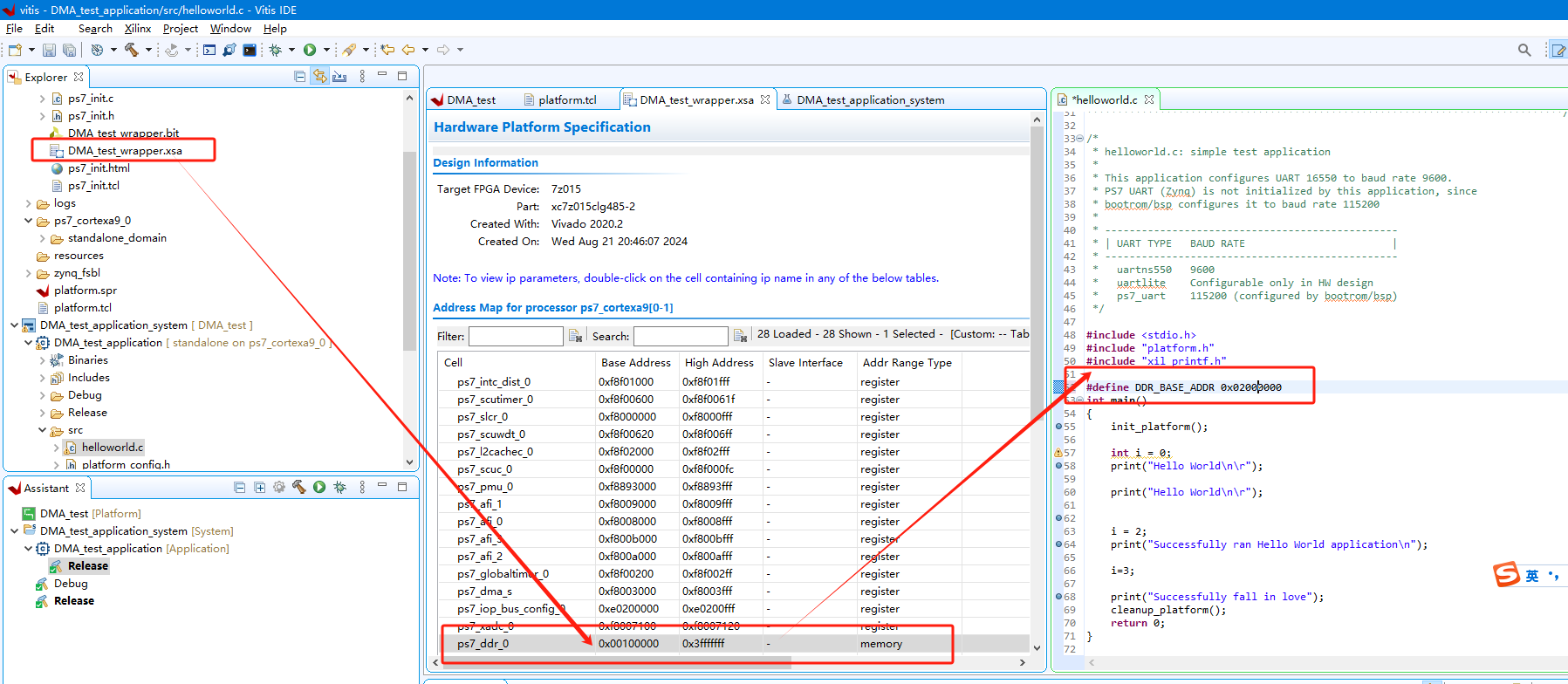Click the Save All toolbar icon
Screen dimensions: 1568x684
pyautogui.click(x=69, y=50)
